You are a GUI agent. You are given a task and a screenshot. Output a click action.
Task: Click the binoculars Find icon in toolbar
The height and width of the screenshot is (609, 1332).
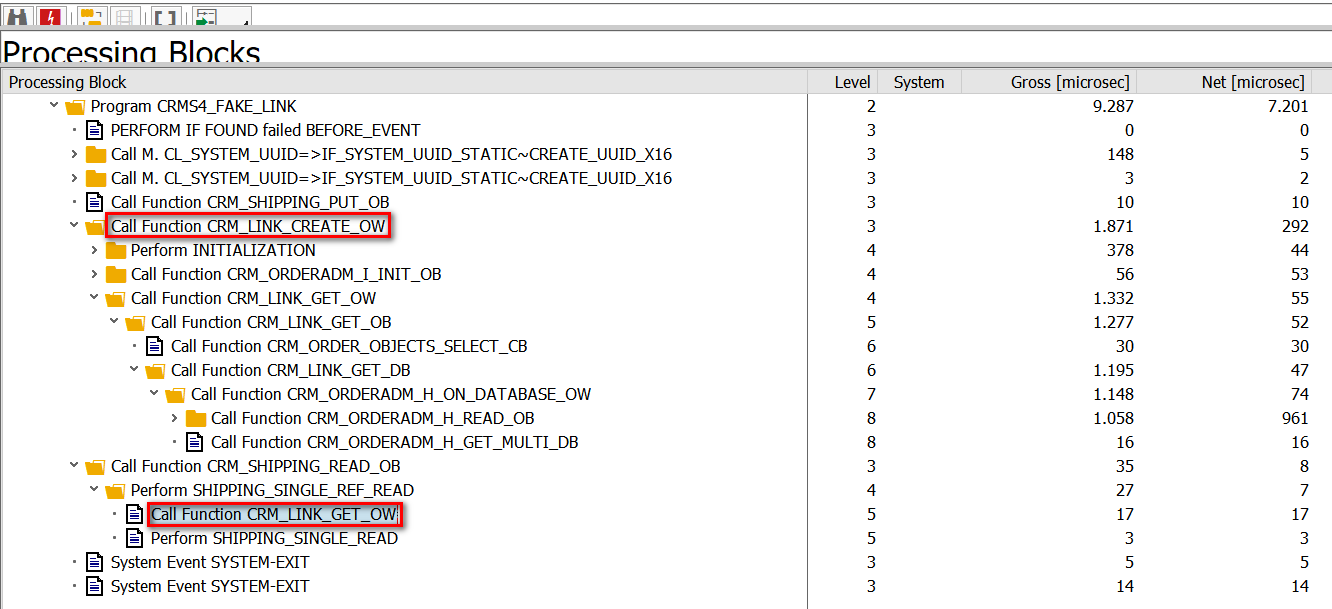[18, 16]
